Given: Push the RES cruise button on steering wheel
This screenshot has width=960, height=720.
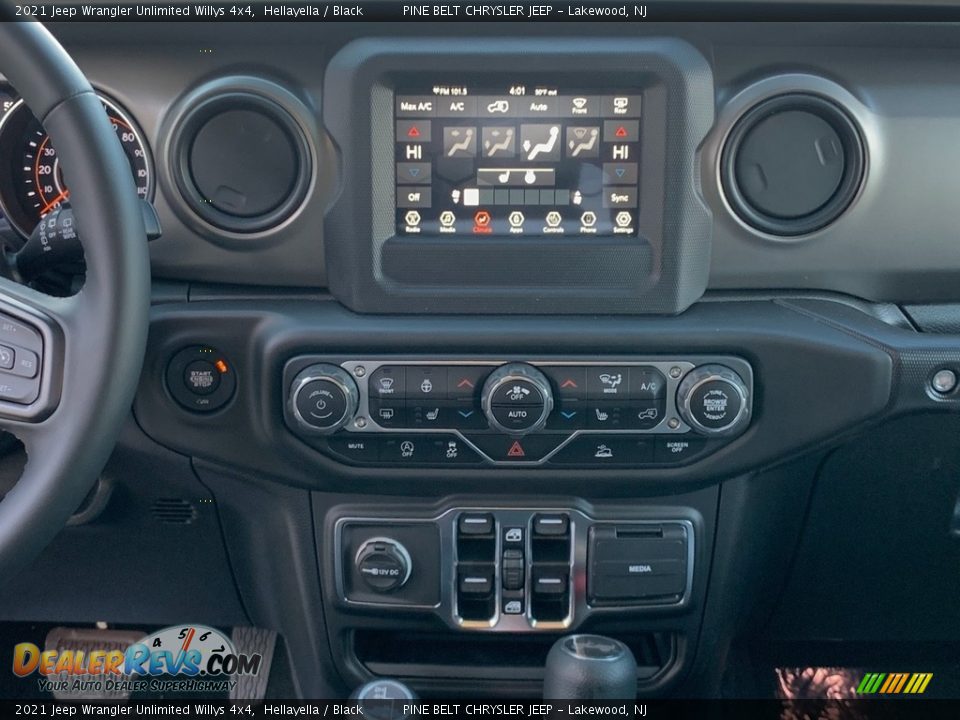Looking at the screenshot, I should coord(26,363).
